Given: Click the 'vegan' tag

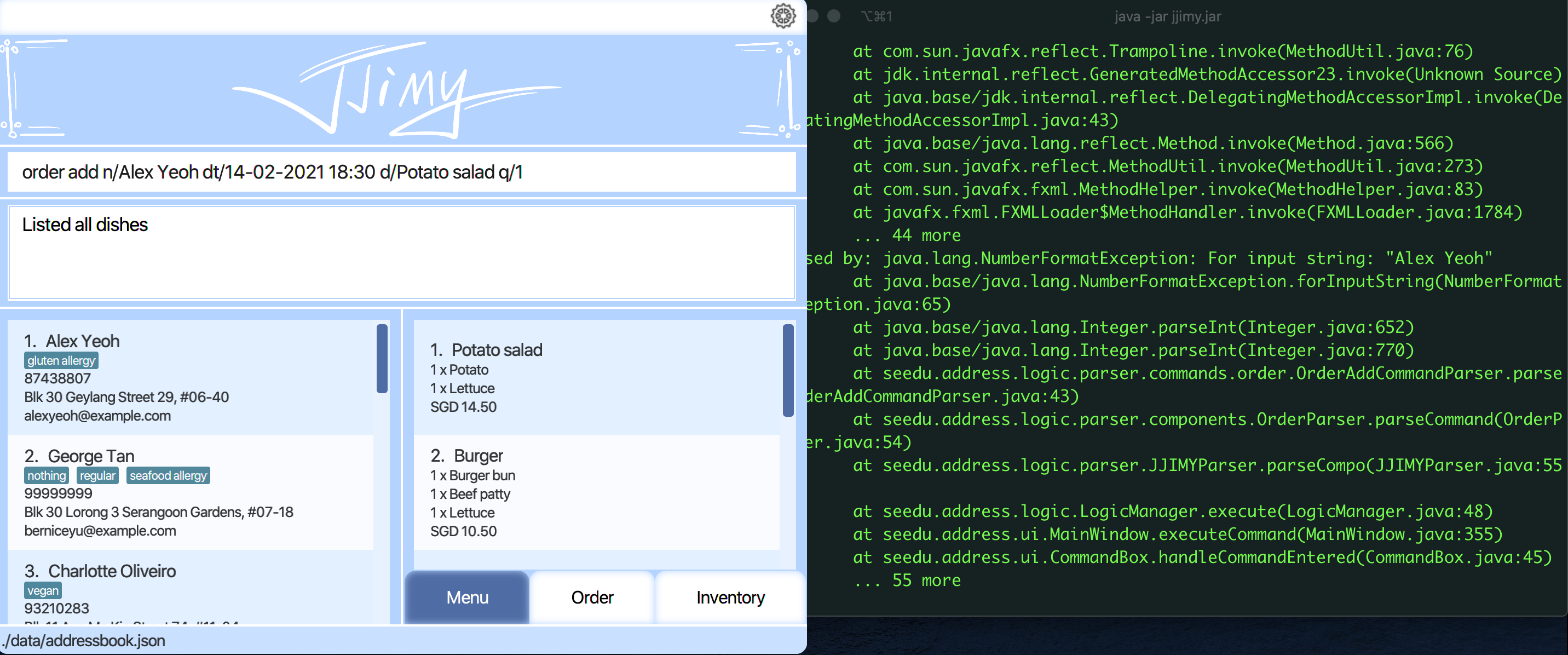Looking at the screenshot, I should [43, 590].
